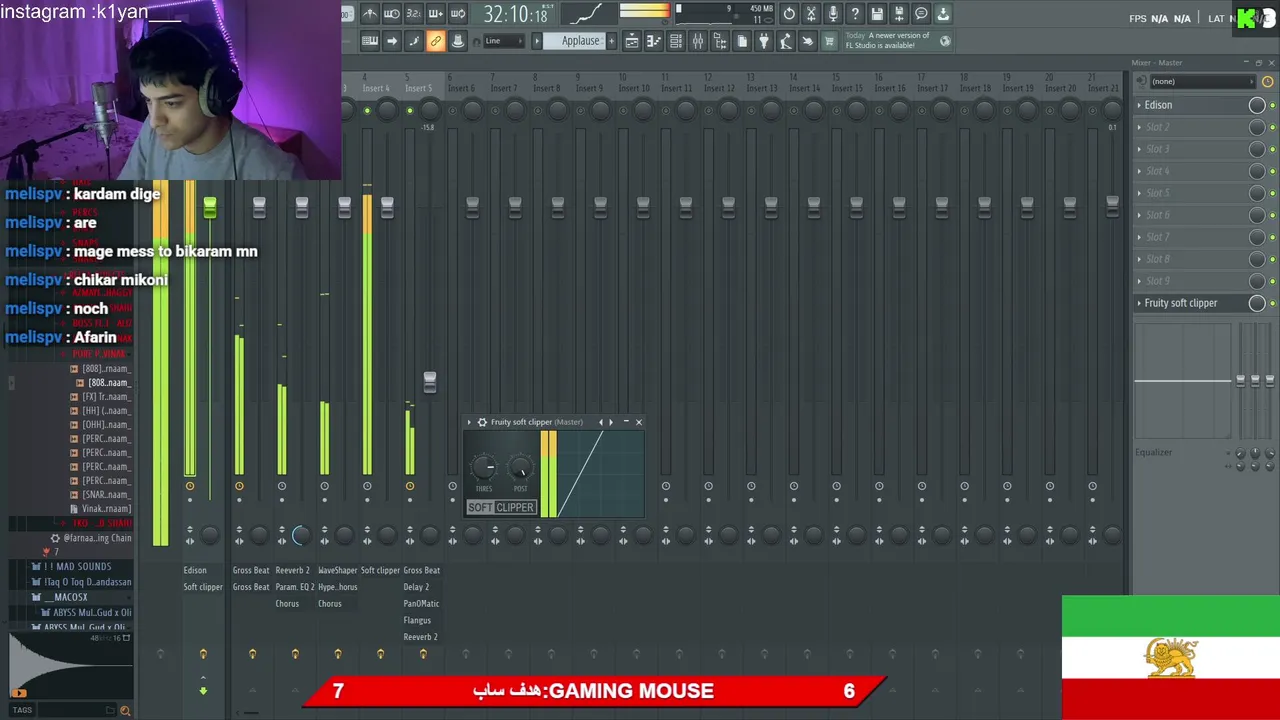The width and height of the screenshot is (1280, 720).
Task: Click the globe online news icon
Action: pyautogui.click(x=945, y=41)
